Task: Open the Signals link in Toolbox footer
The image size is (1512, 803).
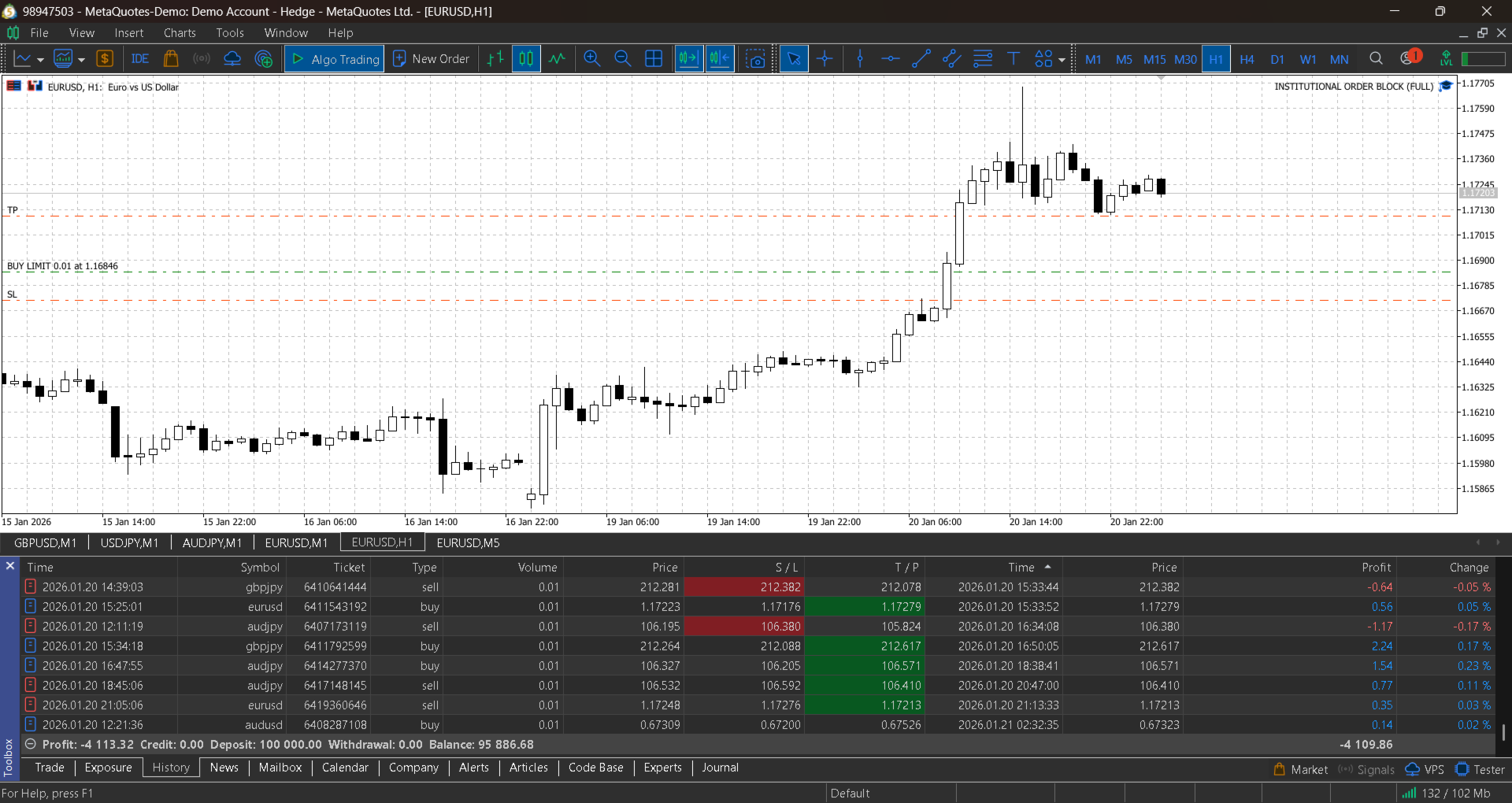Action: click(1366, 770)
